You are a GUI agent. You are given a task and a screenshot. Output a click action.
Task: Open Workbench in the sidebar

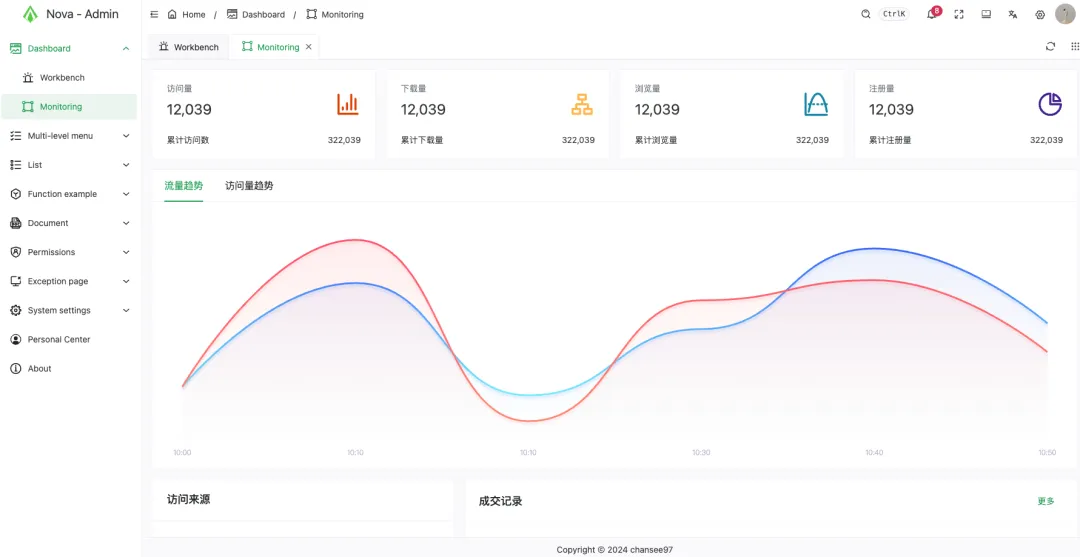click(69, 78)
